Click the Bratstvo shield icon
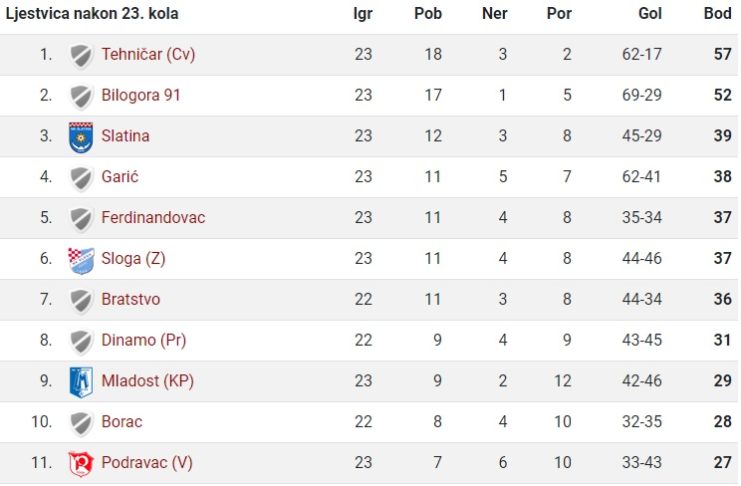The height and width of the screenshot is (486, 741). 81,301
